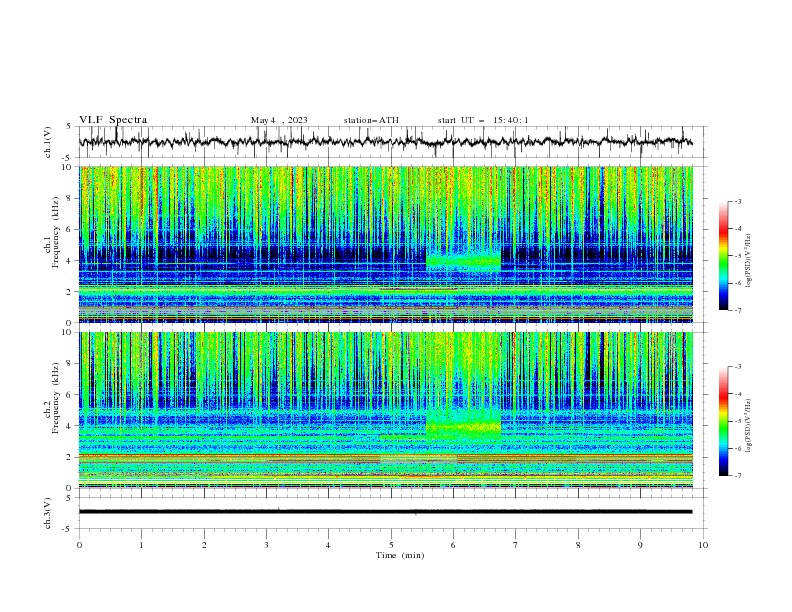
Task: Click time axis tick label "6"
Action: coord(454,545)
